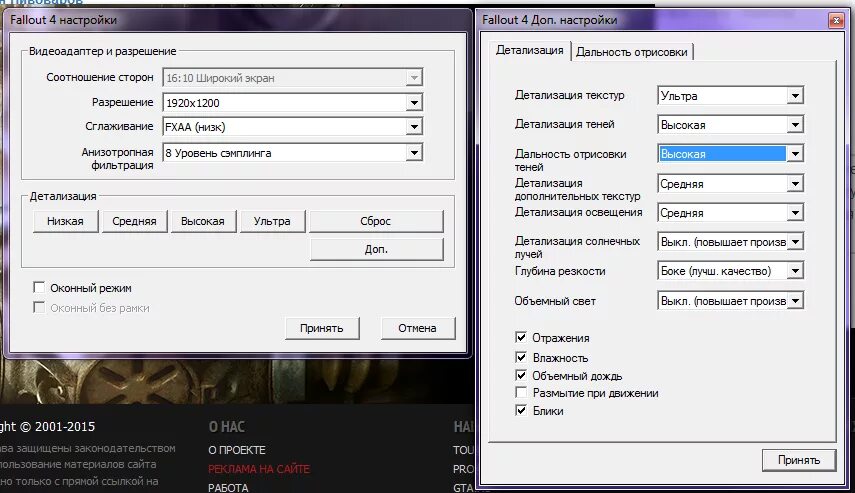
Task: Click the Детализация группа label in settings
Action: point(63,196)
